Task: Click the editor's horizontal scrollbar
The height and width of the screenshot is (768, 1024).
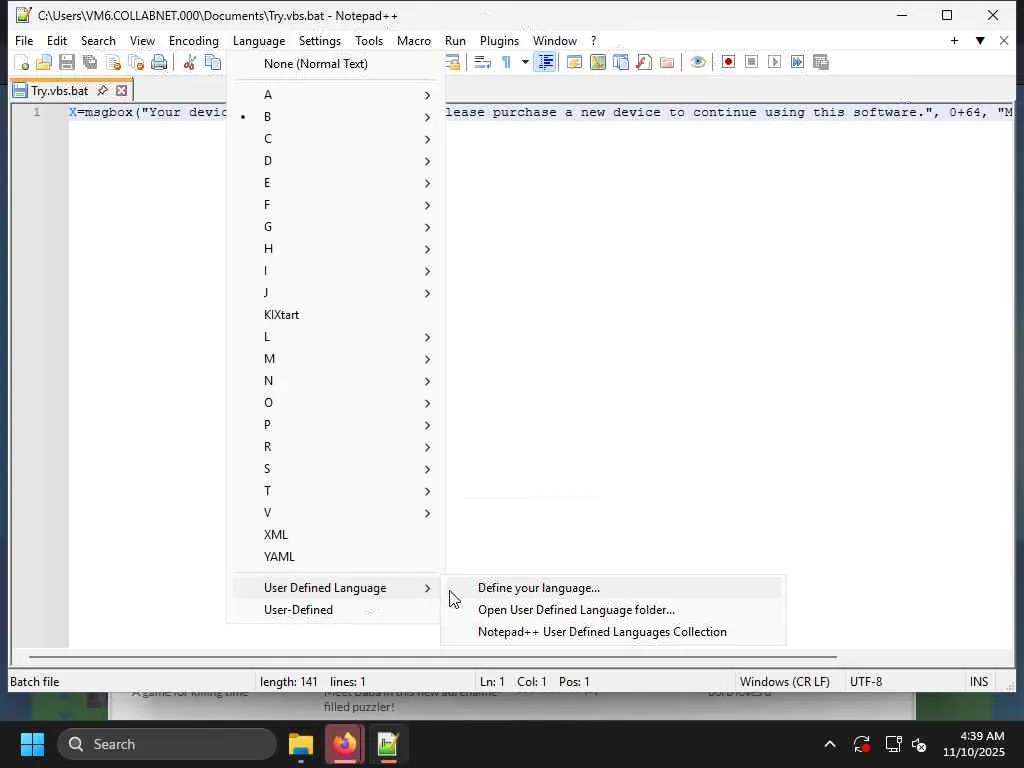Action: pos(432,657)
